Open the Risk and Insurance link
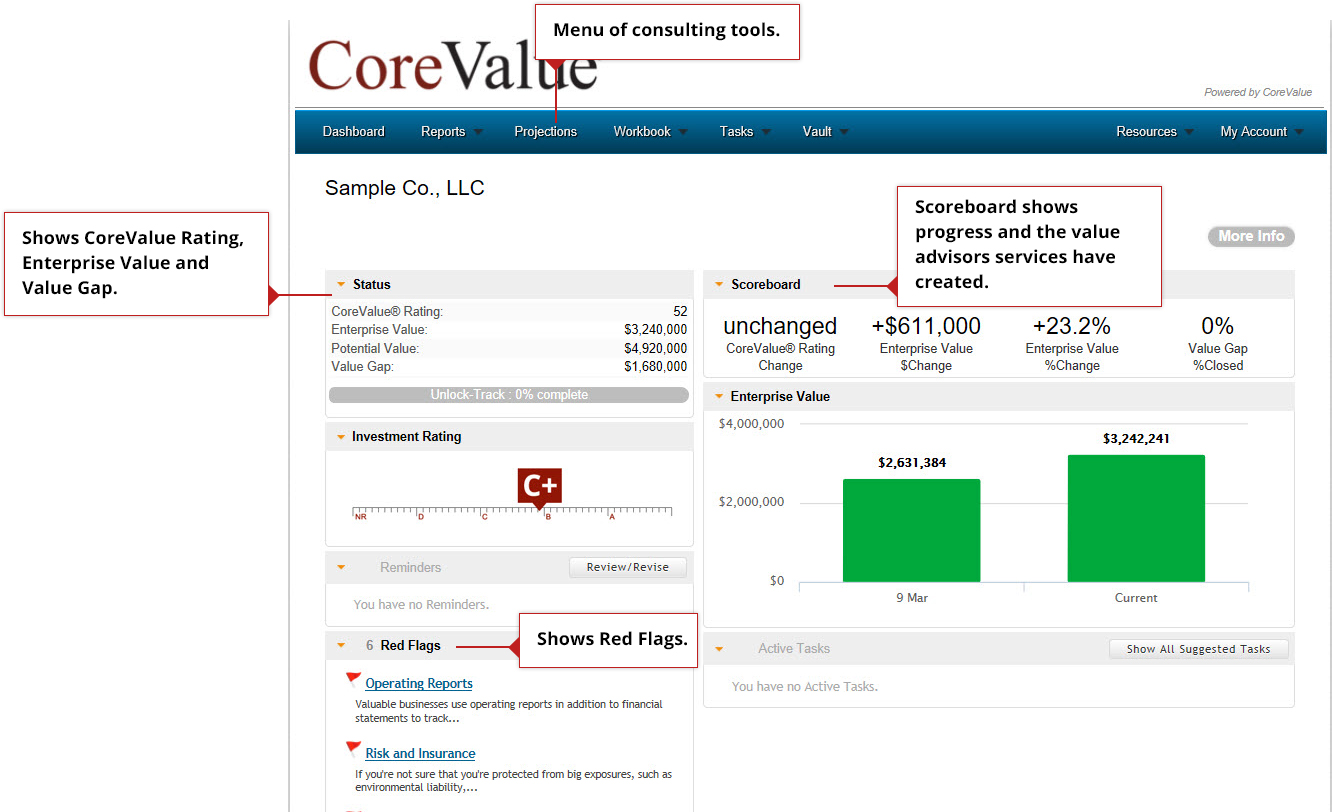 [x=420, y=754]
